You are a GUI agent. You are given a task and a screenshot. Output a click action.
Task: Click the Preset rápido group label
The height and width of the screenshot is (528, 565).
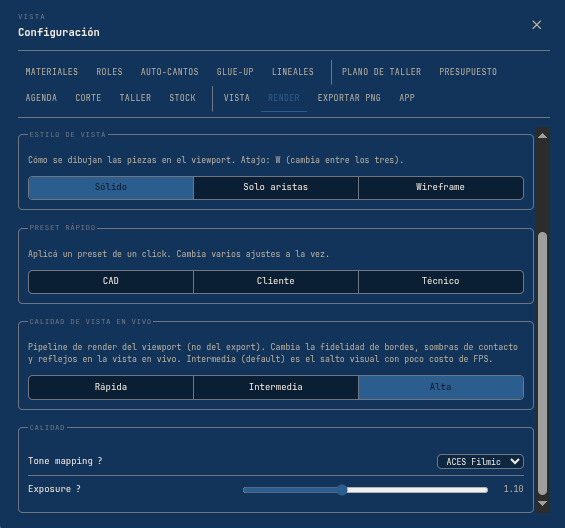(x=62, y=228)
